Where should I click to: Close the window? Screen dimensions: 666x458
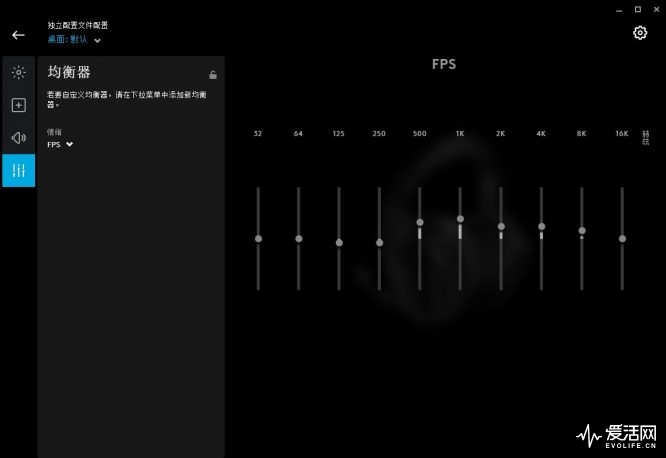click(x=656, y=9)
